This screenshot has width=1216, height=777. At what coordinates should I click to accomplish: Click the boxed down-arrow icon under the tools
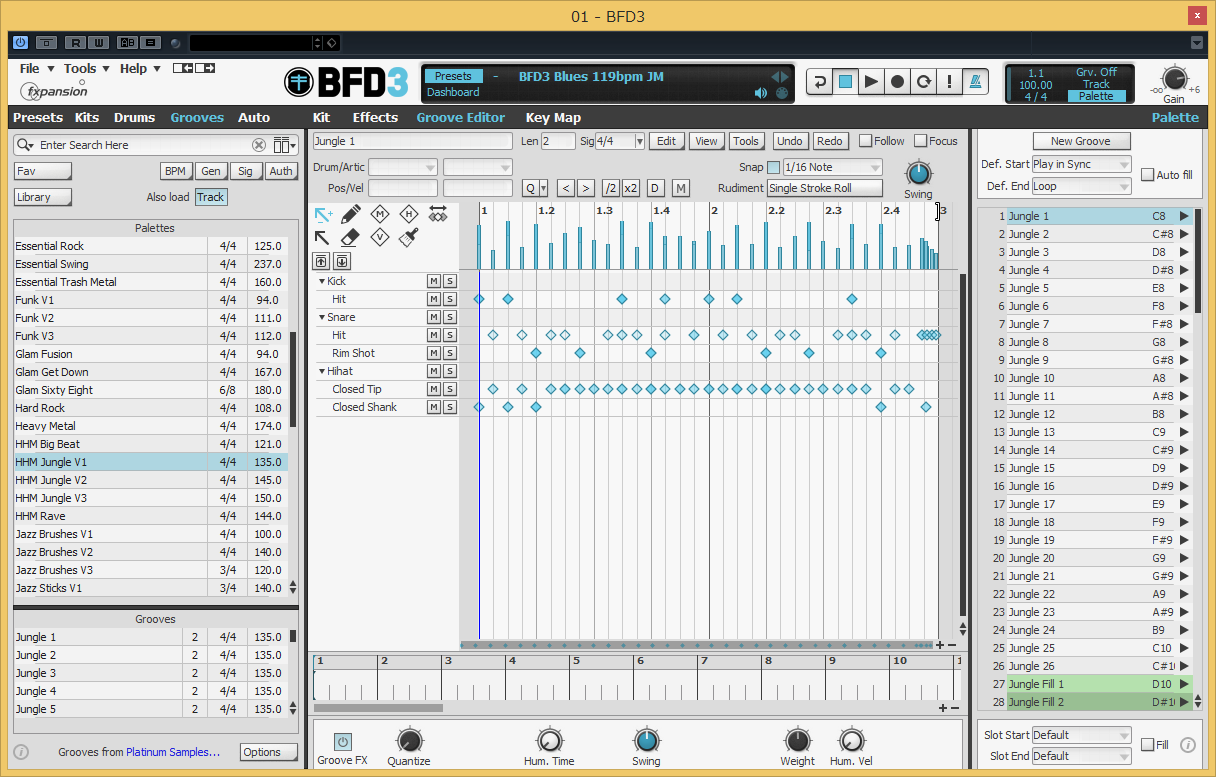pyautogui.click(x=342, y=261)
